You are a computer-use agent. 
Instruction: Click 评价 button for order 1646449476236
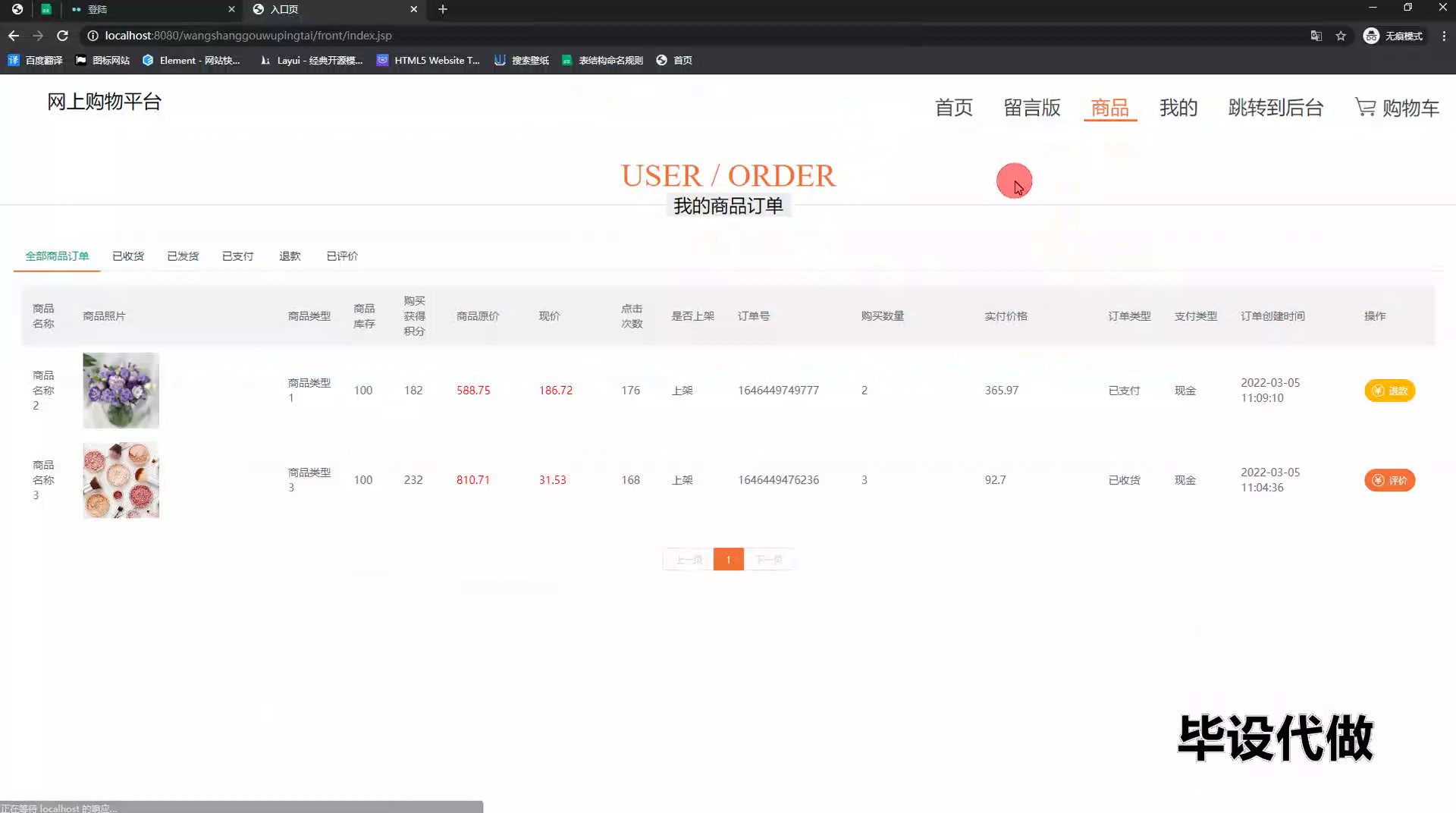1389,480
